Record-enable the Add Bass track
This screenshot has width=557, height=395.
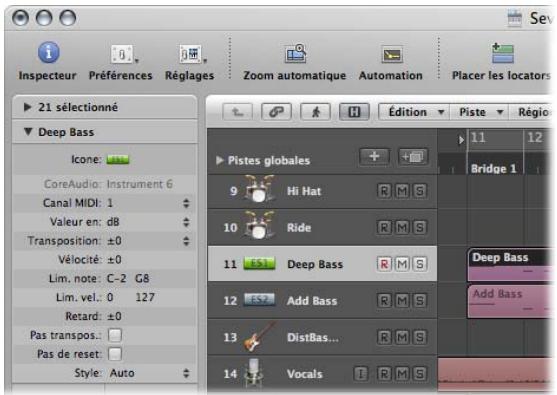click(384, 301)
